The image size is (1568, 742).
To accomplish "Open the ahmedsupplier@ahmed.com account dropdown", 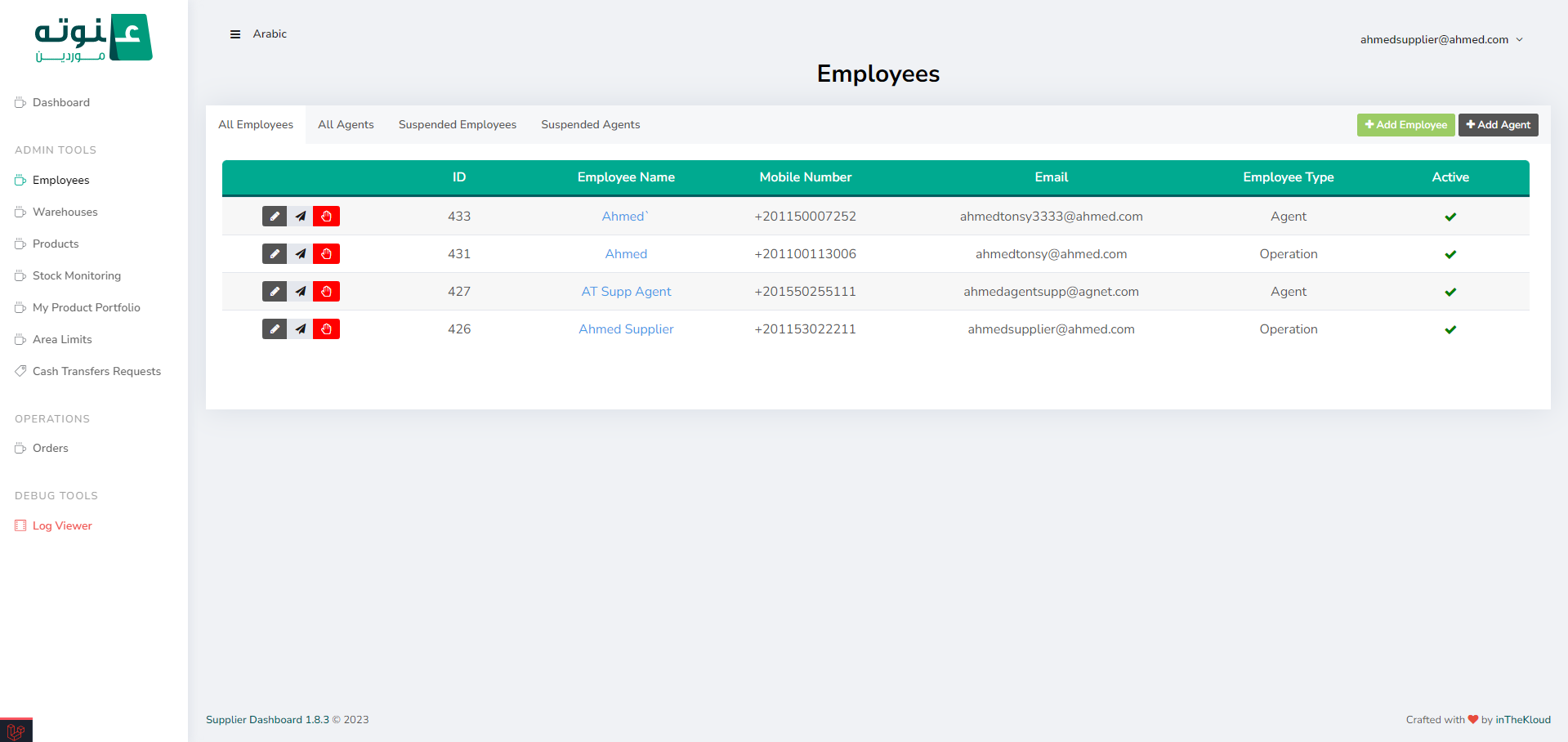I will (x=1441, y=40).
